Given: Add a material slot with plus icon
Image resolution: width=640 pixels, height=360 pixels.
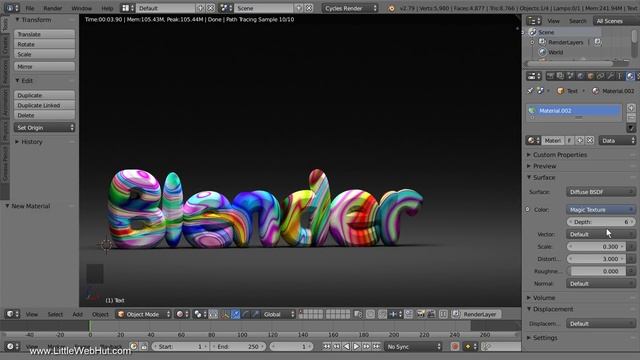Looking at the screenshot, I should point(631,108).
